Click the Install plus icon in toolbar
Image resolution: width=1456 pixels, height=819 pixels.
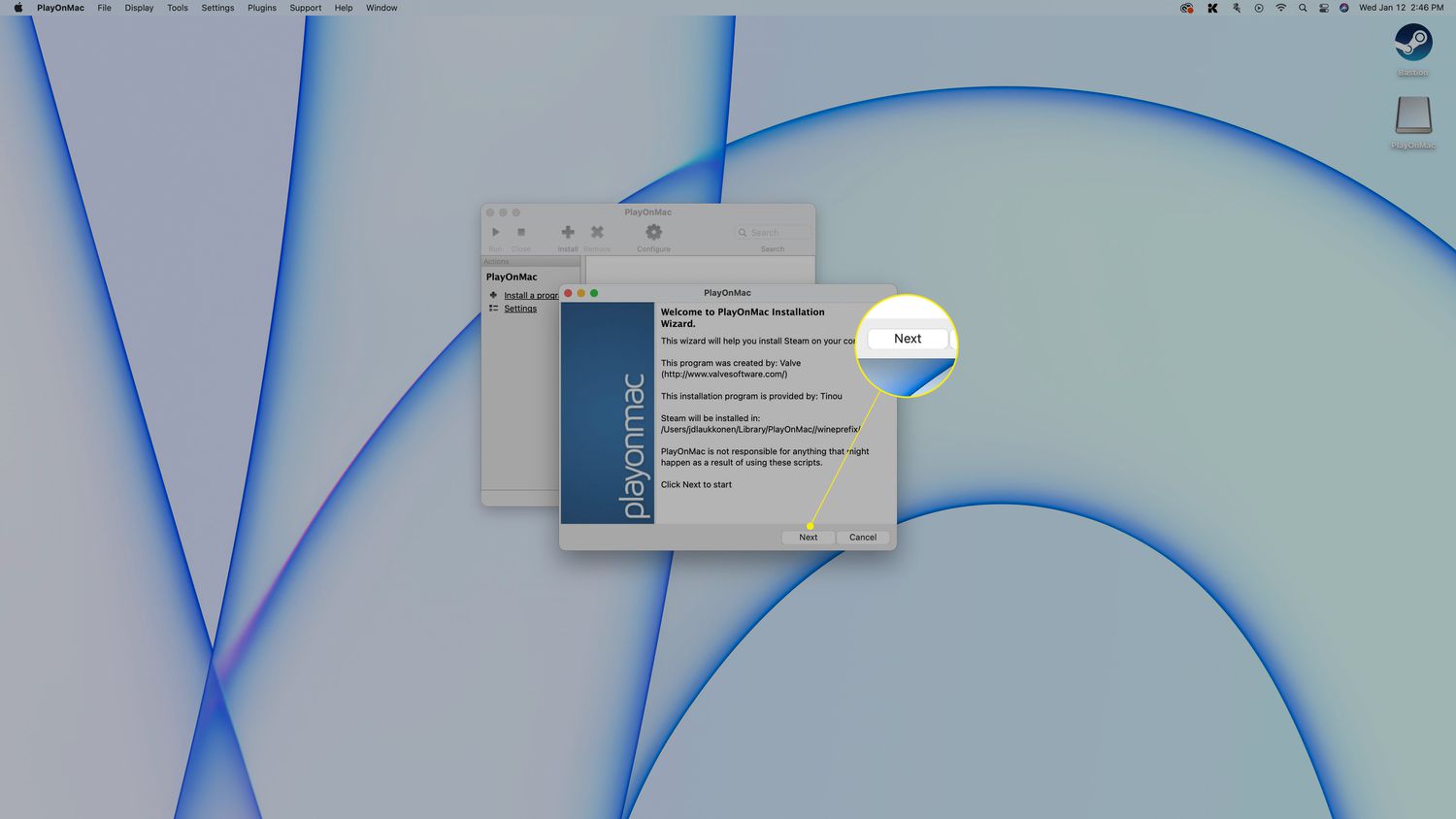[568, 233]
